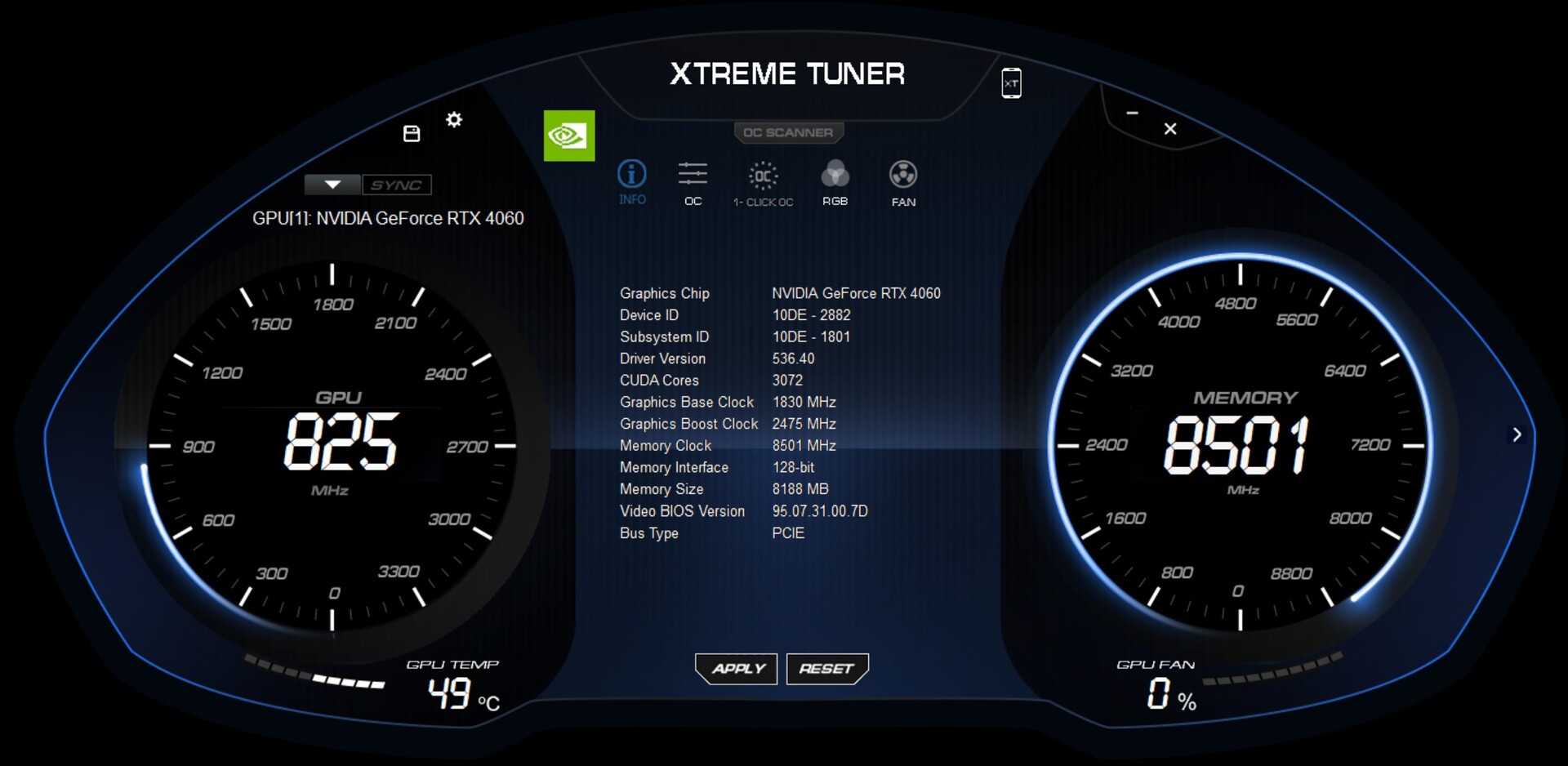Click the CUDA Cores value 3072
1568x766 pixels.
click(x=787, y=381)
